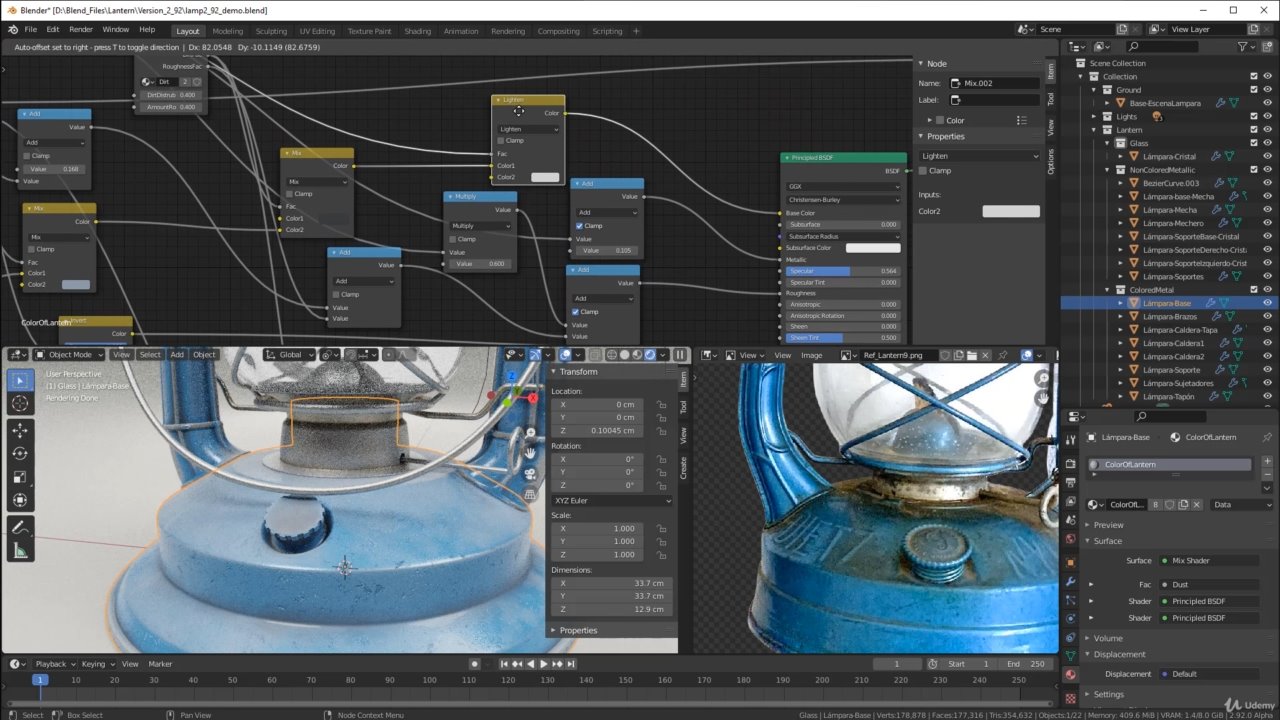Activate the Rotate tool in 3D viewport
1280x720 pixels.
tap(20, 453)
